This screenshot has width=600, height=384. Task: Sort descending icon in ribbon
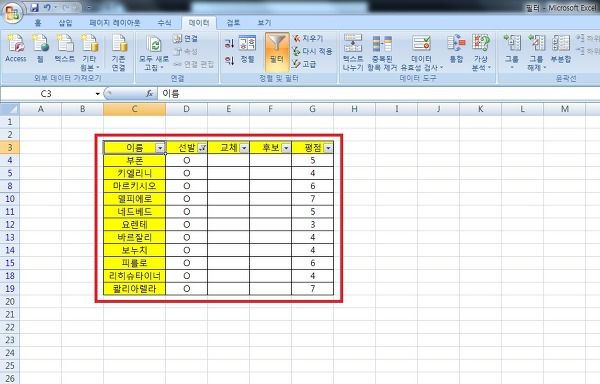click(x=229, y=60)
